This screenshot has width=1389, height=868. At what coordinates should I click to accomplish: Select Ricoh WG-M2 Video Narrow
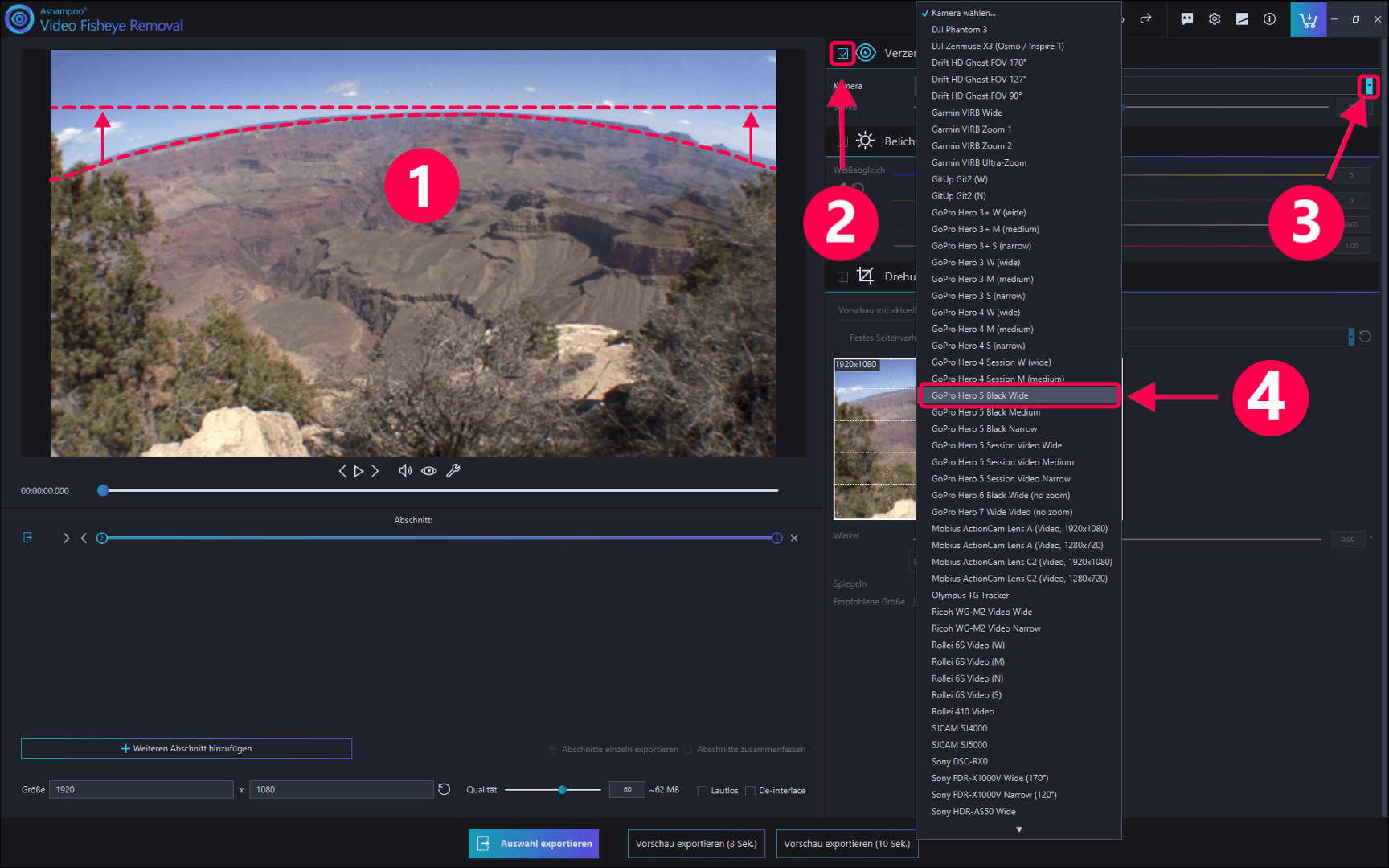coord(1019,628)
